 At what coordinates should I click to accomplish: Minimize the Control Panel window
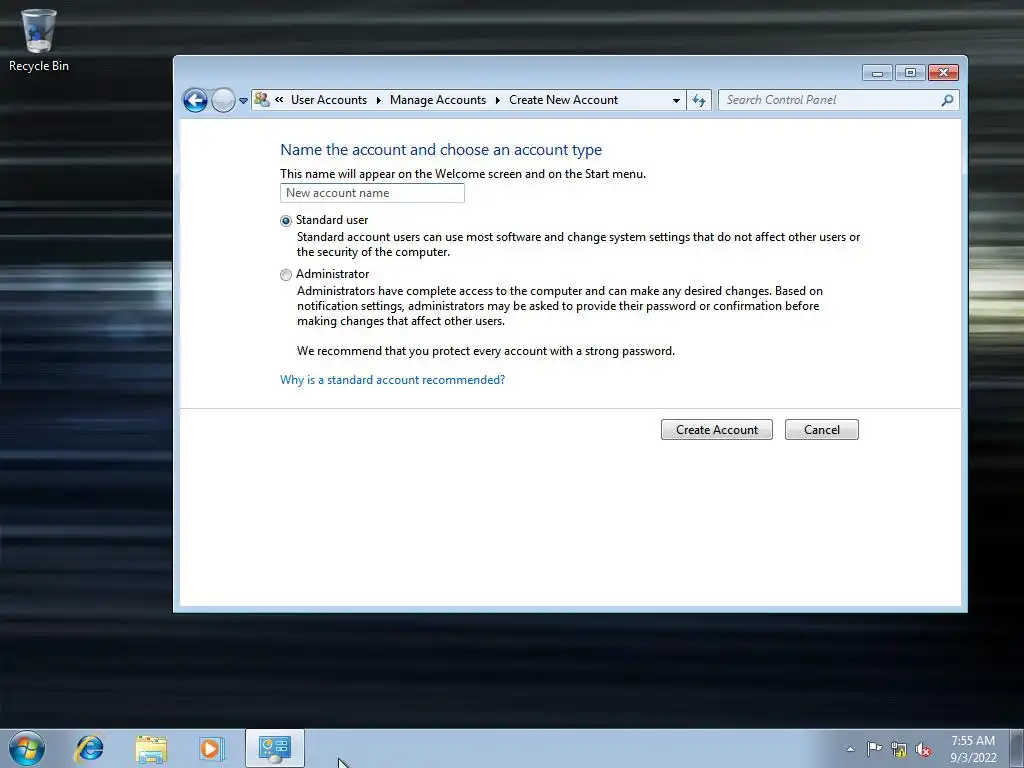[x=877, y=72]
